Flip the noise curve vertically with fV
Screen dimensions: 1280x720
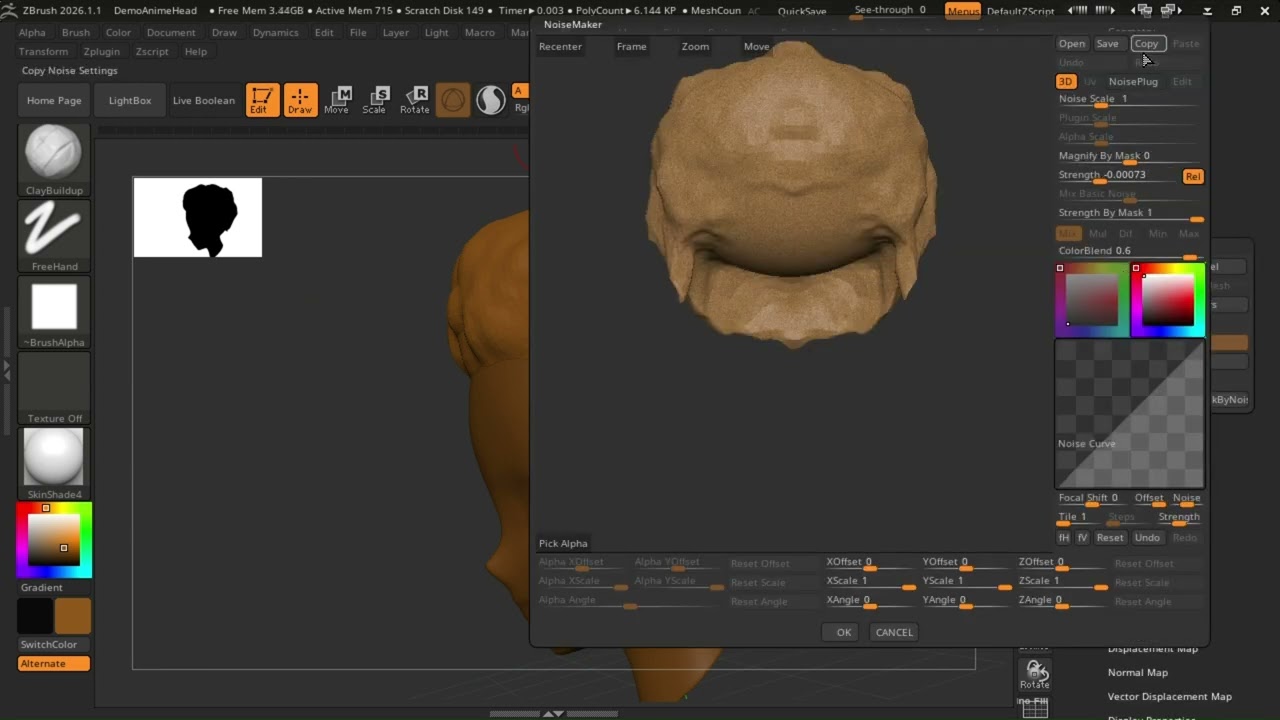[1082, 537]
